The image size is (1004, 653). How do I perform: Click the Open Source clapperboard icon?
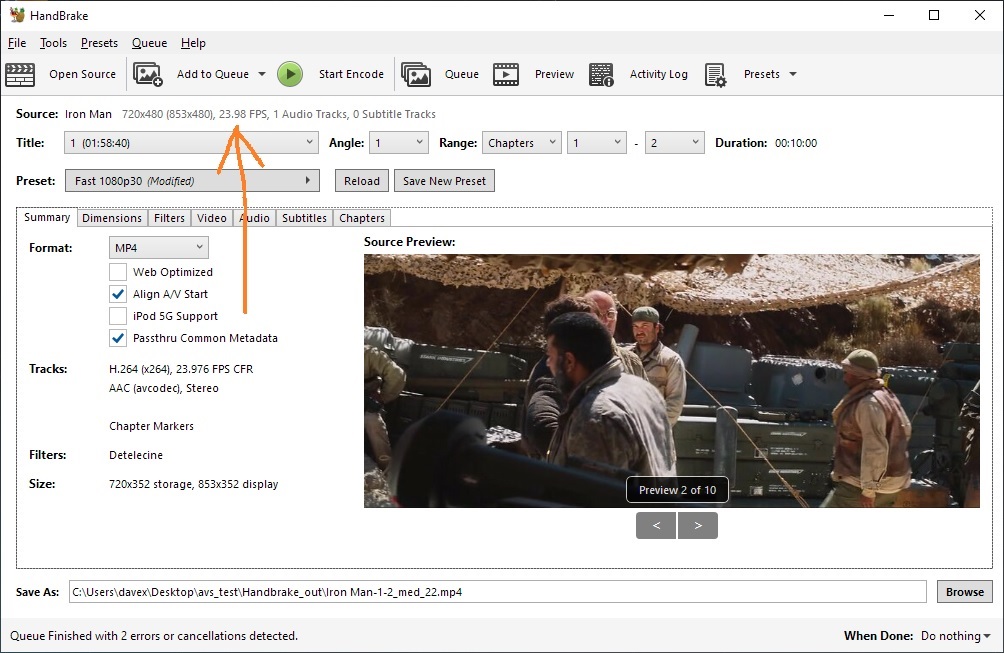20,74
